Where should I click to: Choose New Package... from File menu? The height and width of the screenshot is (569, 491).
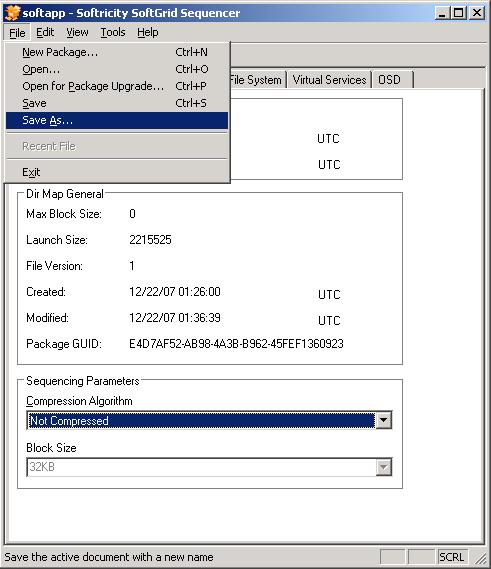coord(117,52)
